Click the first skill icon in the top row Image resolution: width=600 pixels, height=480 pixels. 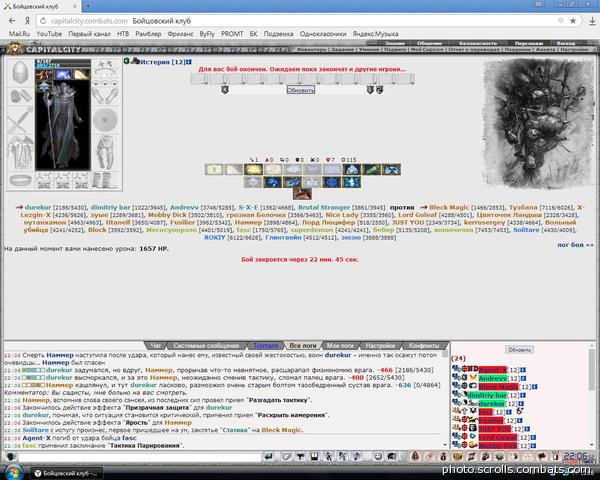[x=214, y=169]
